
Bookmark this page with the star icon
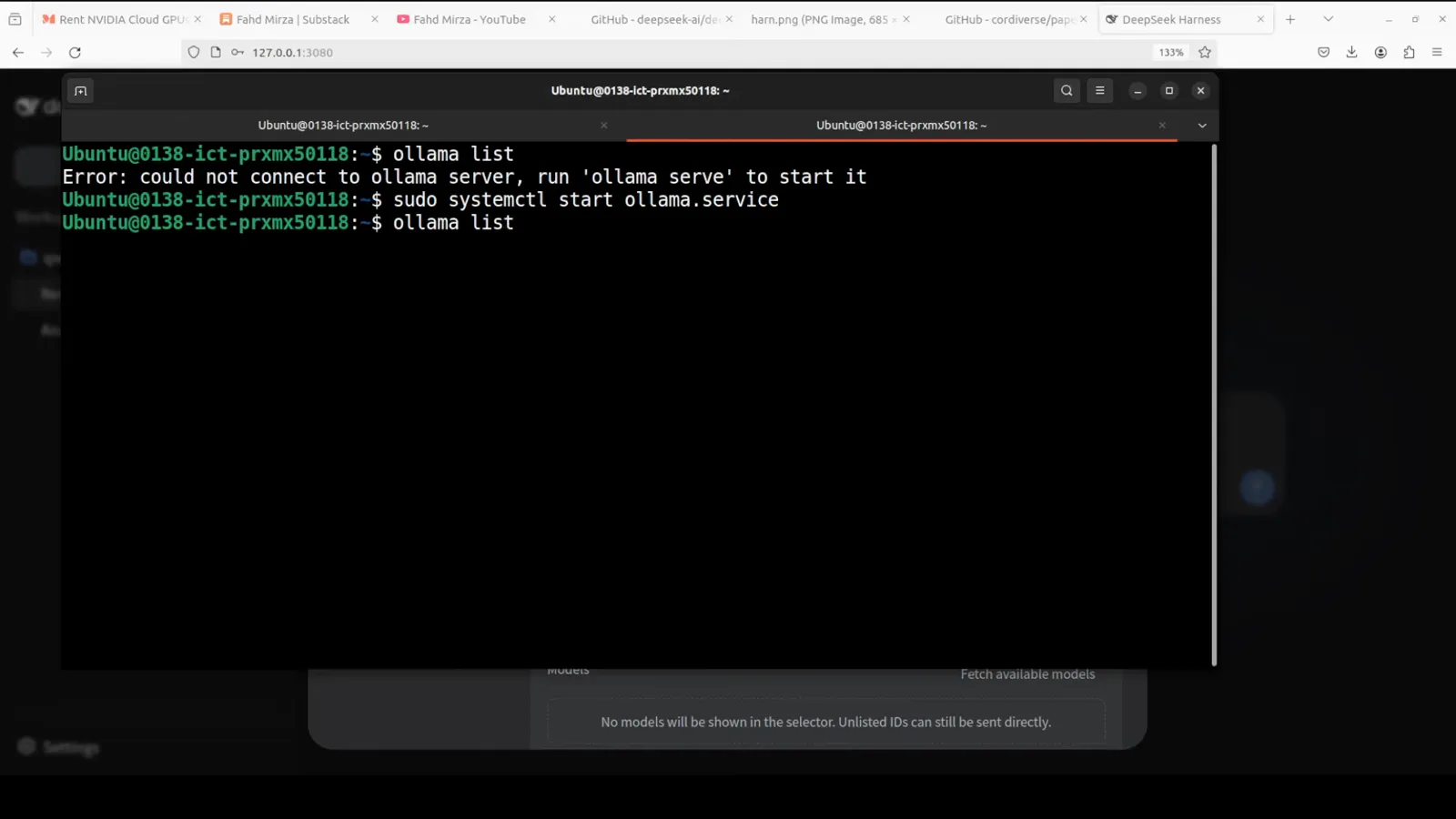coord(1205,53)
